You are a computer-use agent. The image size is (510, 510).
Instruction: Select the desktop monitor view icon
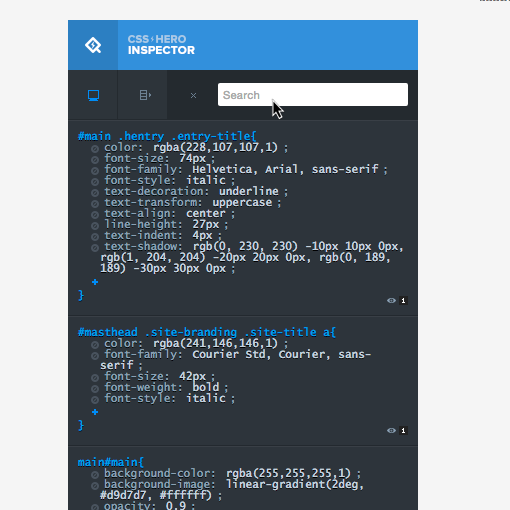(93, 95)
